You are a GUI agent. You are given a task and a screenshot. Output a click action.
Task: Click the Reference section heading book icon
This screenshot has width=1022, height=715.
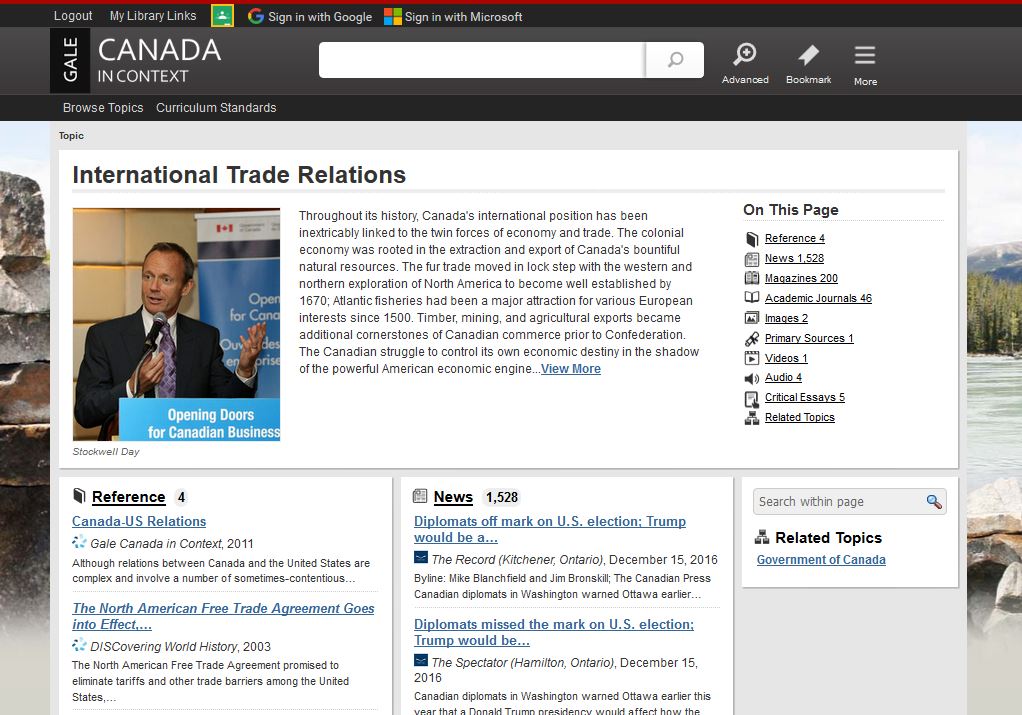point(79,496)
